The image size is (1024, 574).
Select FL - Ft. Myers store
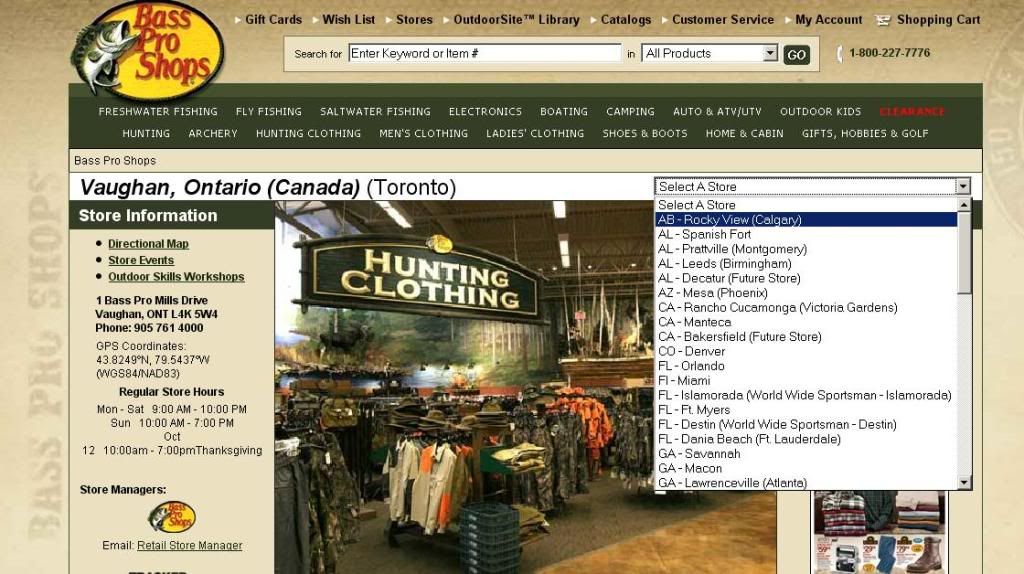(x=806, y=410)
